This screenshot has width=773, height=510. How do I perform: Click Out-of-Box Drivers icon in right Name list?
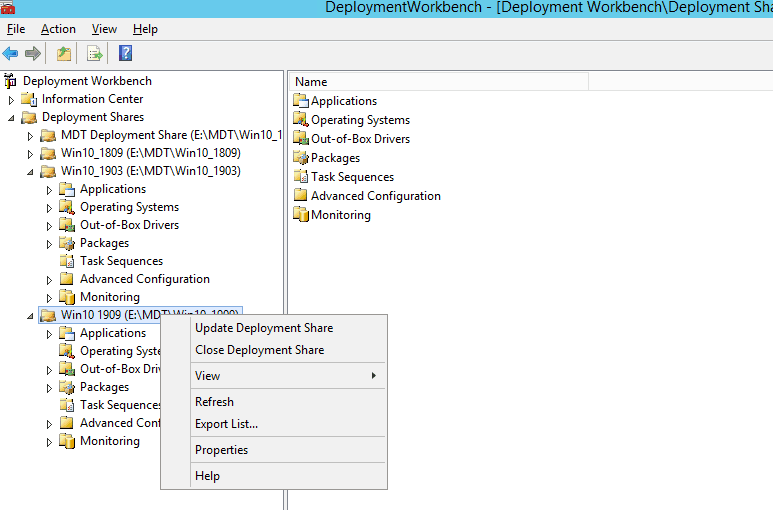point(301,138)
